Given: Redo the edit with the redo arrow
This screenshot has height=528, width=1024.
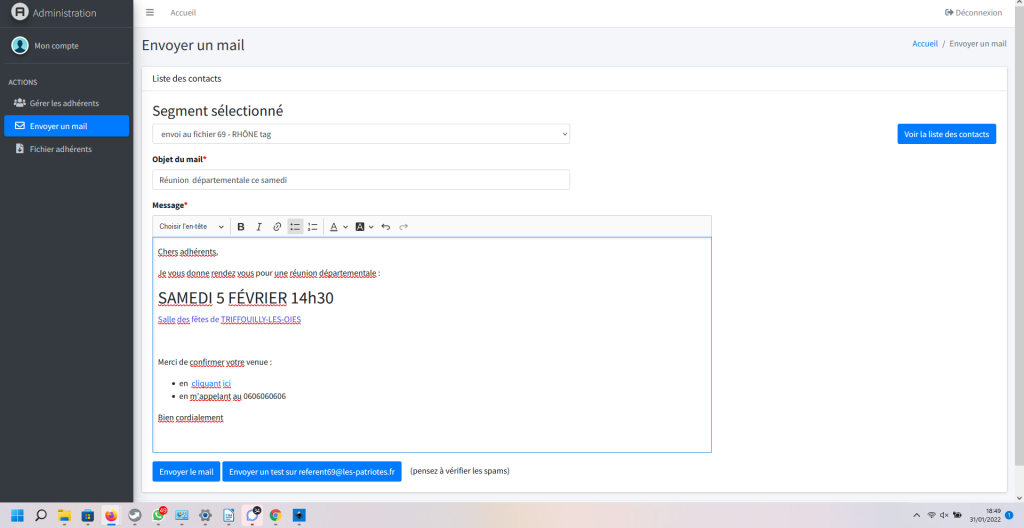Looking at the screenshot, I should [x=404, y=227].
